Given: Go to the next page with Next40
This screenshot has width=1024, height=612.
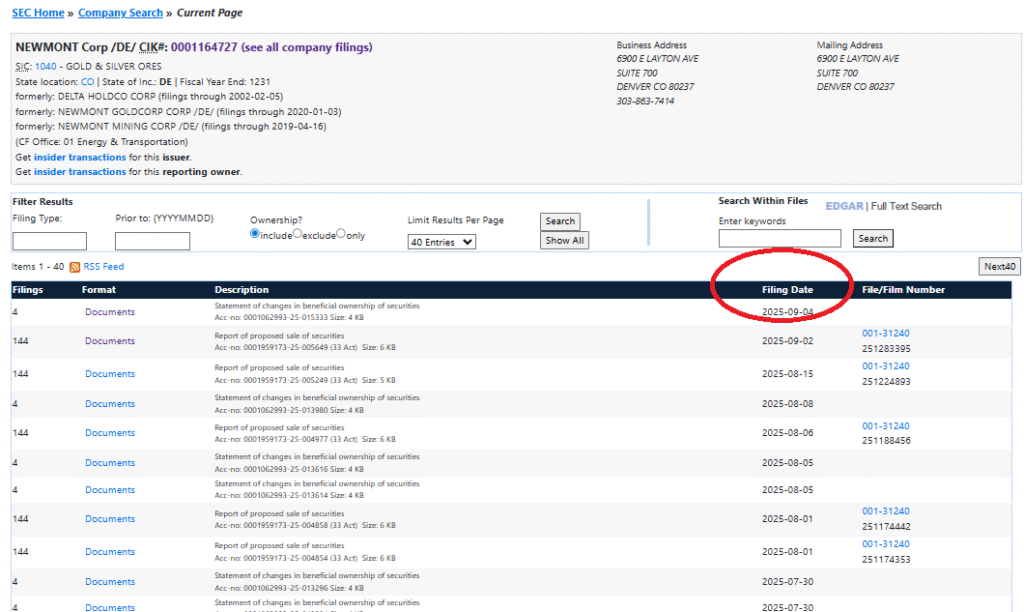Looking at the screenshot, I should [x=1000, y=266].
